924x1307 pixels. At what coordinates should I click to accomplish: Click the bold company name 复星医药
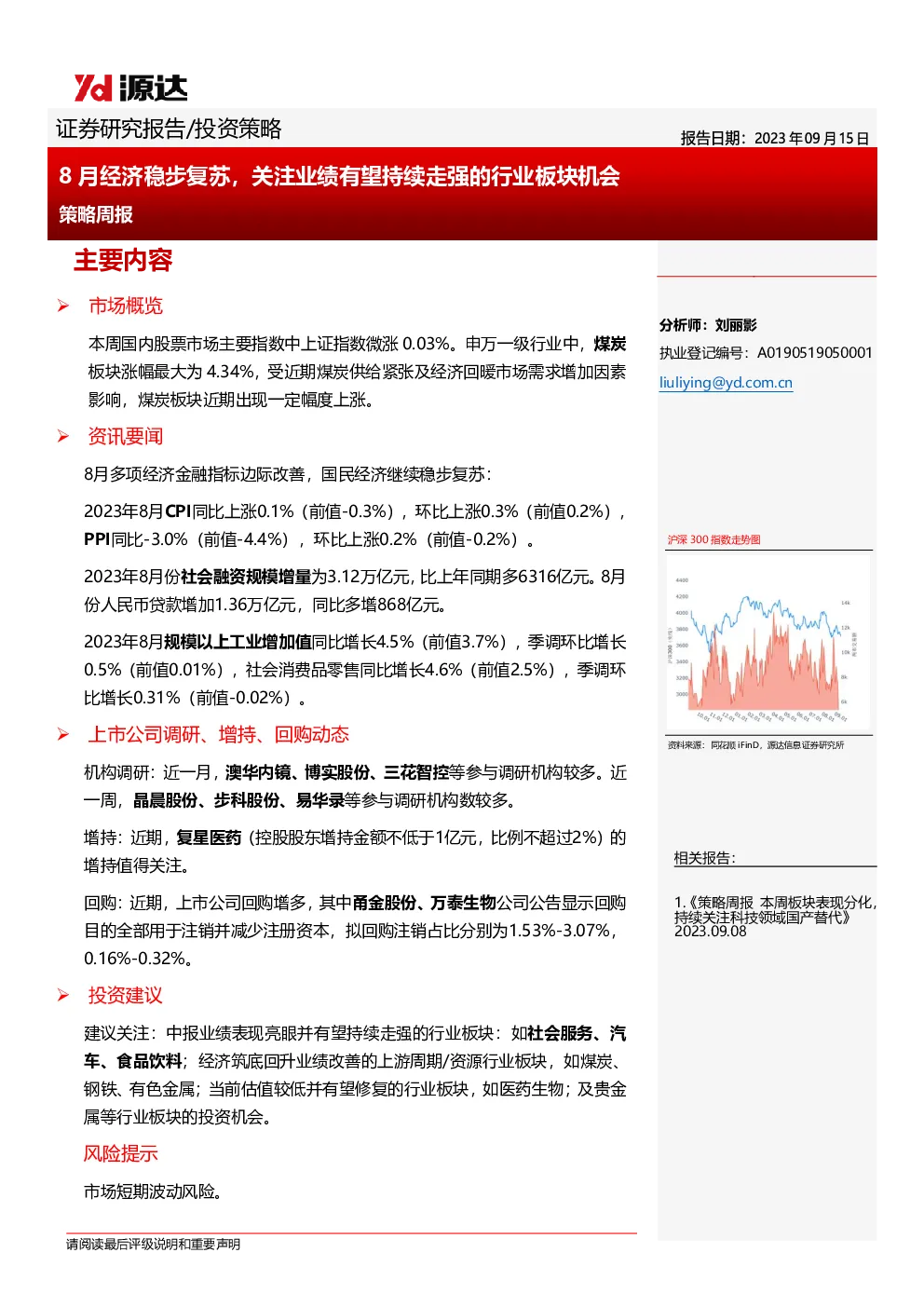tap(209, 837)
